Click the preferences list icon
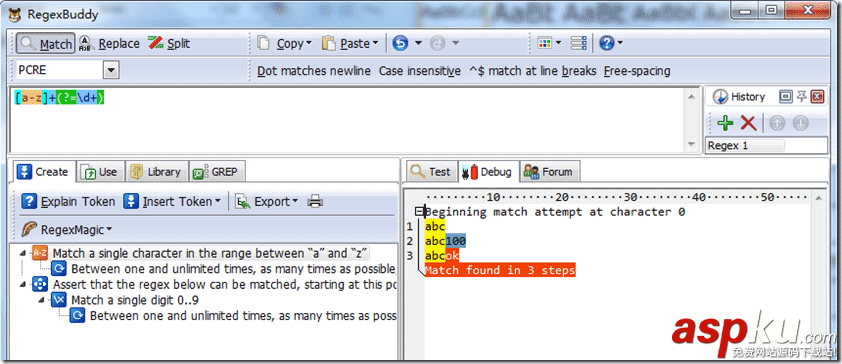This screenshot has width=842, height=364. (x=578, y=43)
